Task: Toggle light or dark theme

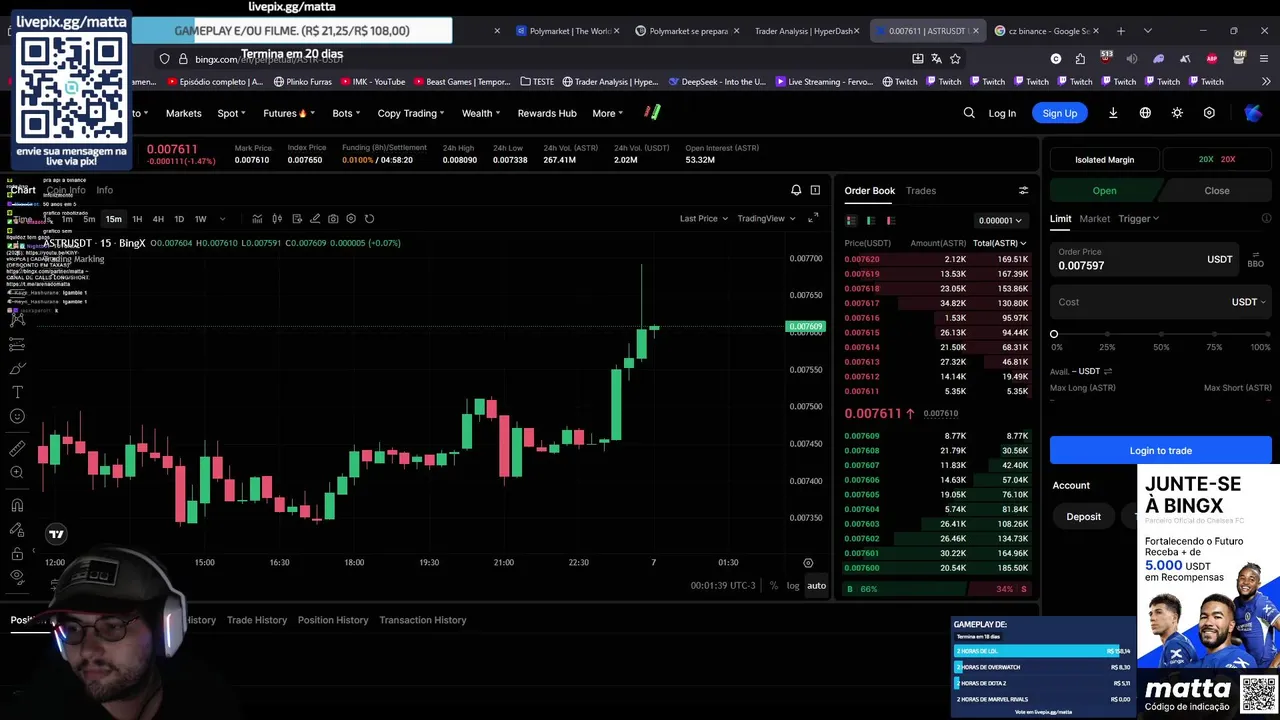Action: 1177,113
